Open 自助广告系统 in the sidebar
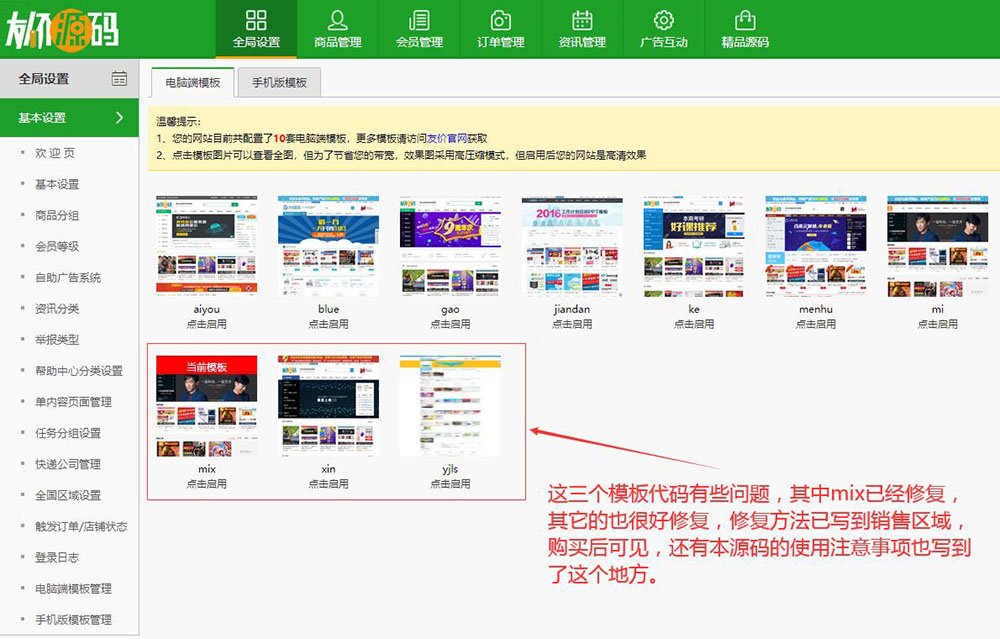The height and width of the screenshot is (639, 1000). point(68,277)
